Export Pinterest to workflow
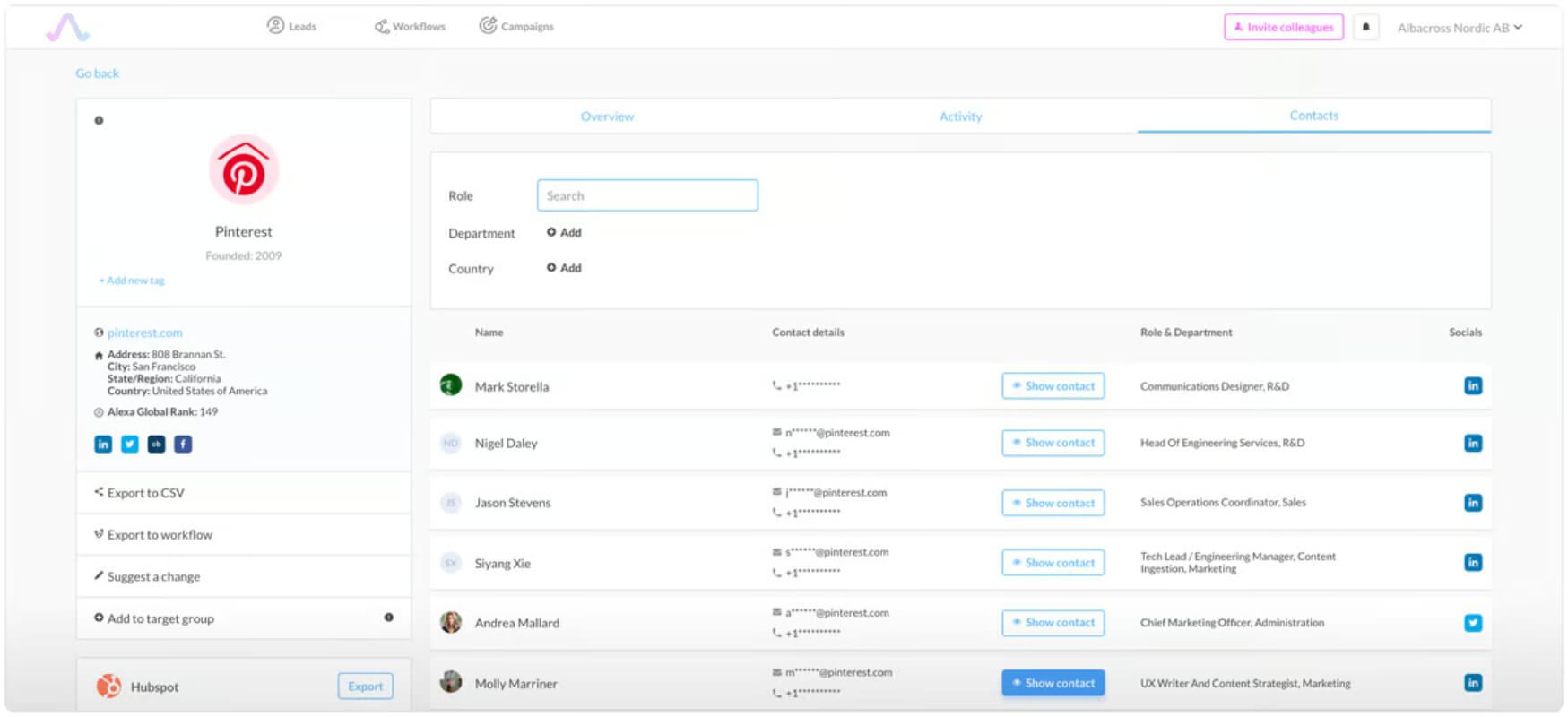 (244, 535)
